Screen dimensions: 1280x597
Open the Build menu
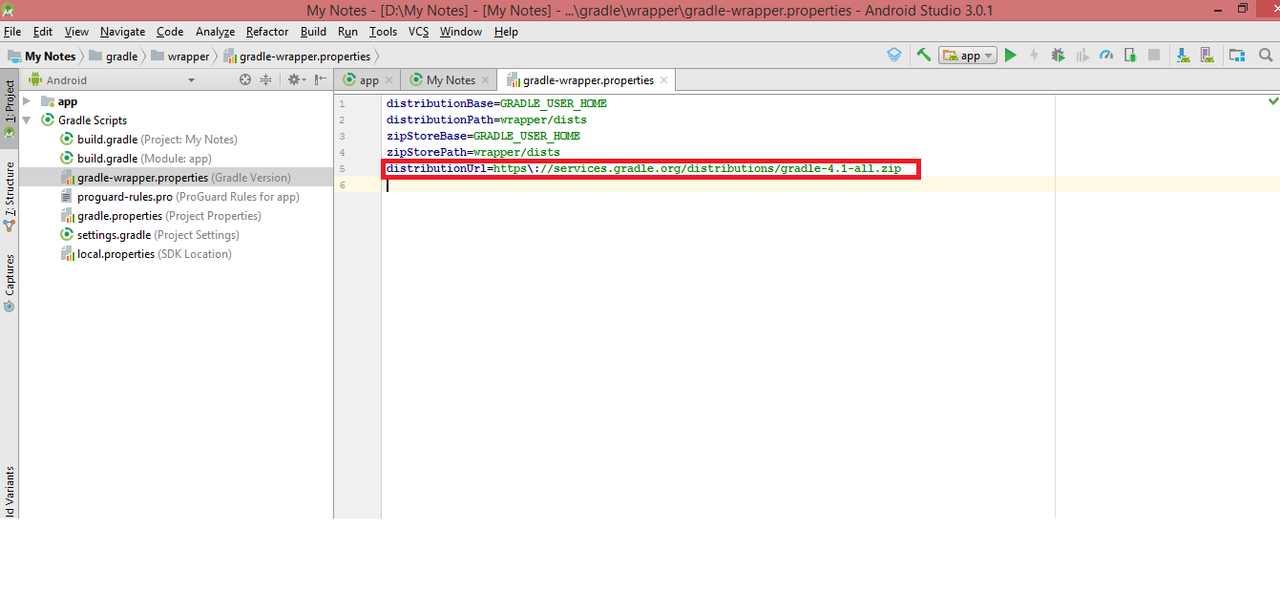click(313, 32)
